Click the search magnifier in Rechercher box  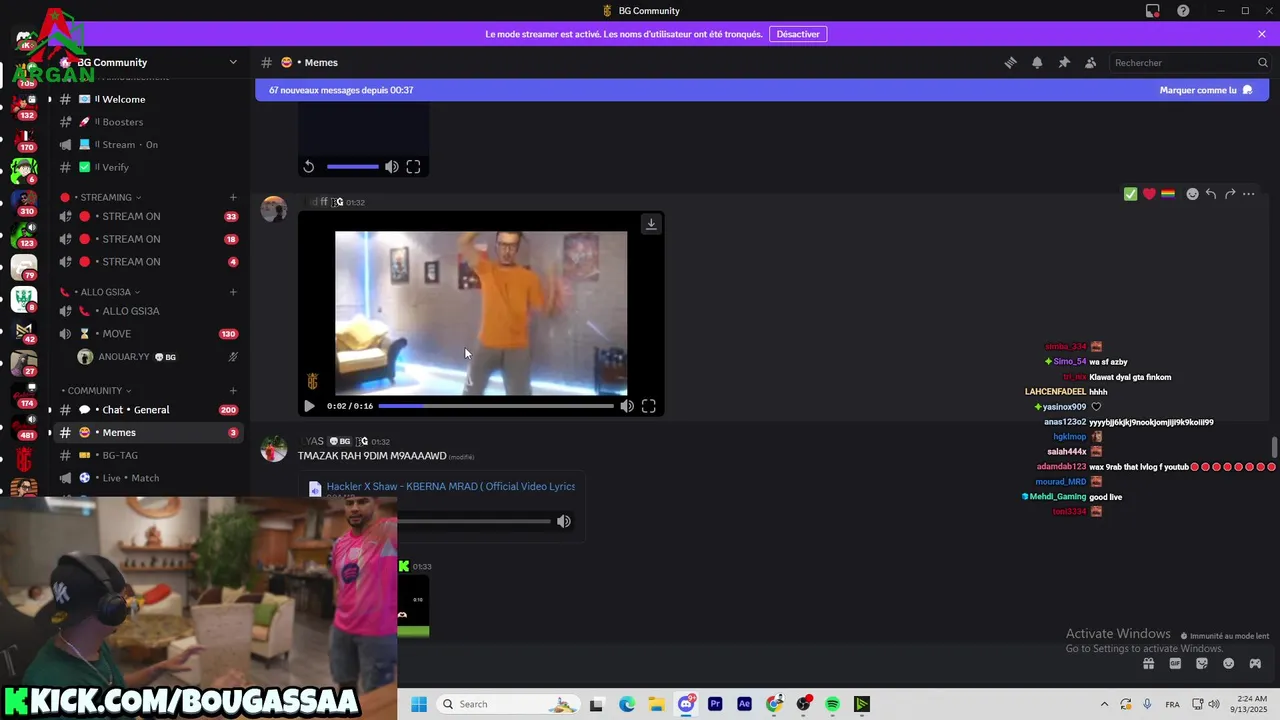(x=1262, y=62)
